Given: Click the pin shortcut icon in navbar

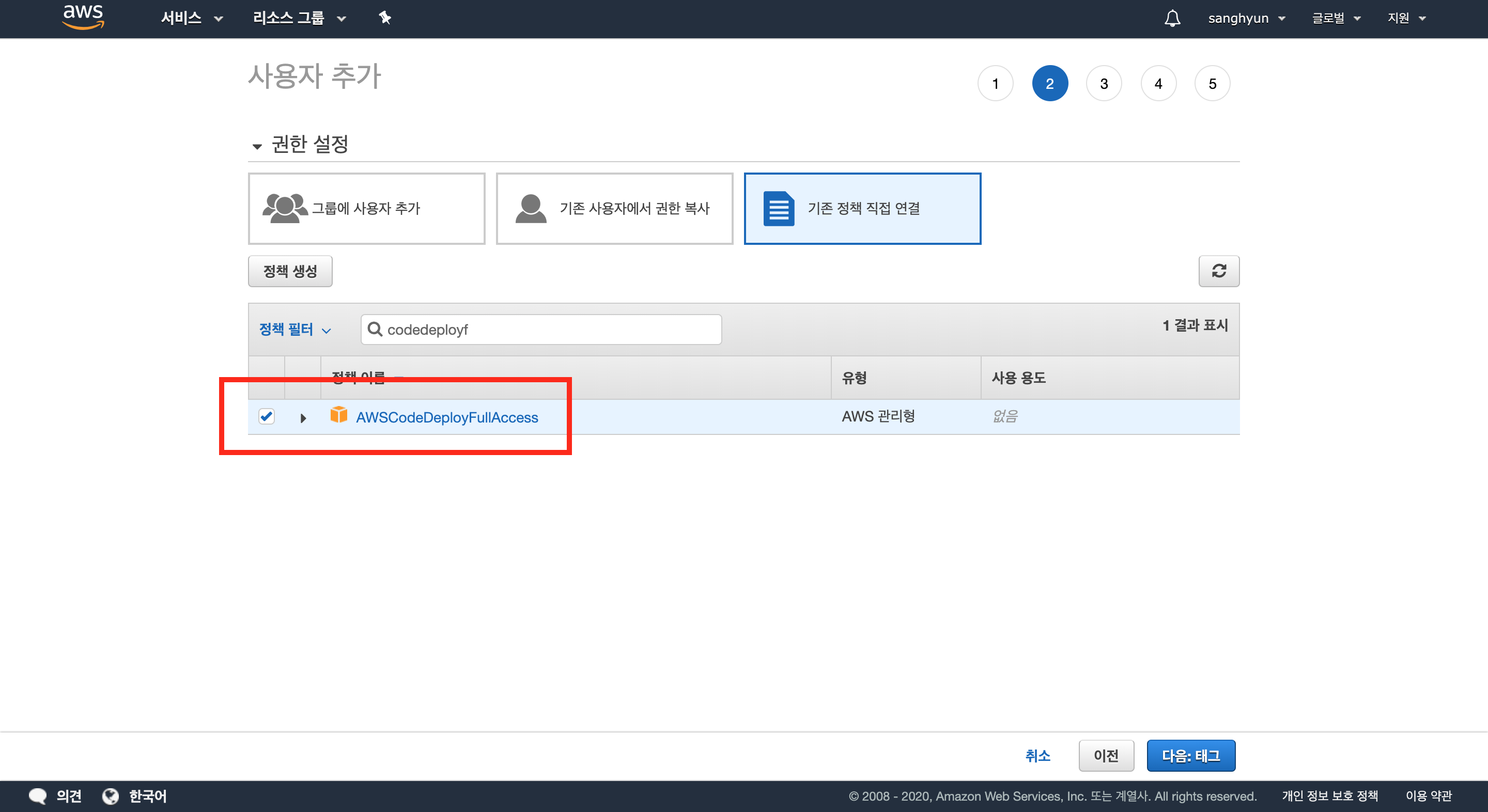Looking at the screenshot, I should pyautogui.click(x=385, y=18).
